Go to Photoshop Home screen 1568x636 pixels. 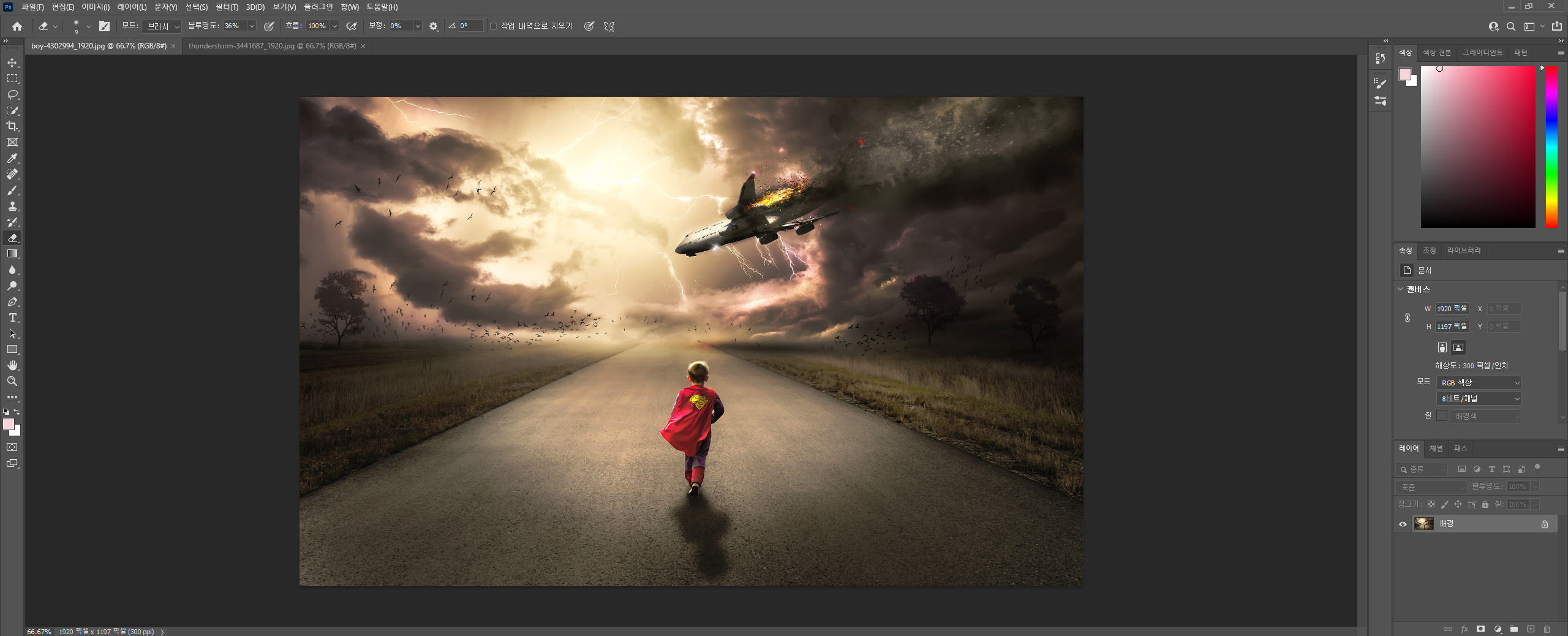click(17, 26)
